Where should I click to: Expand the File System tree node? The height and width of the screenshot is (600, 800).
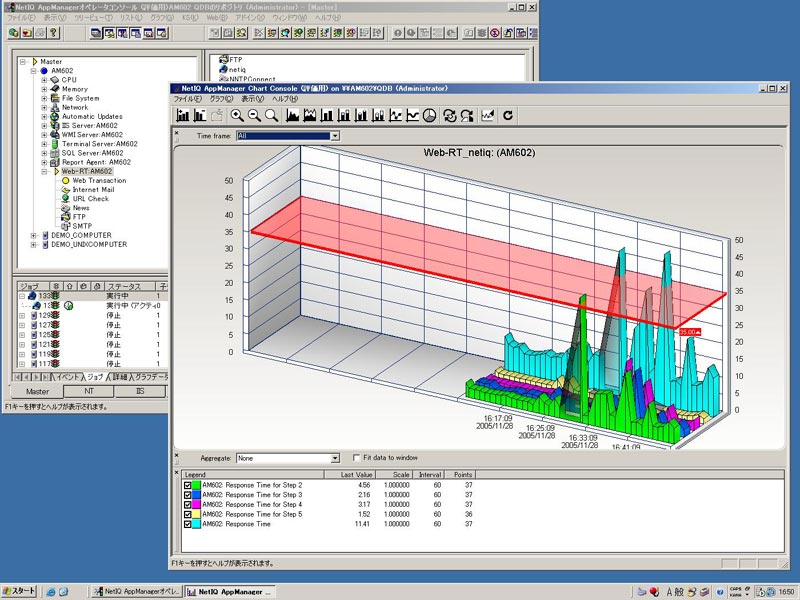(44, 98)
